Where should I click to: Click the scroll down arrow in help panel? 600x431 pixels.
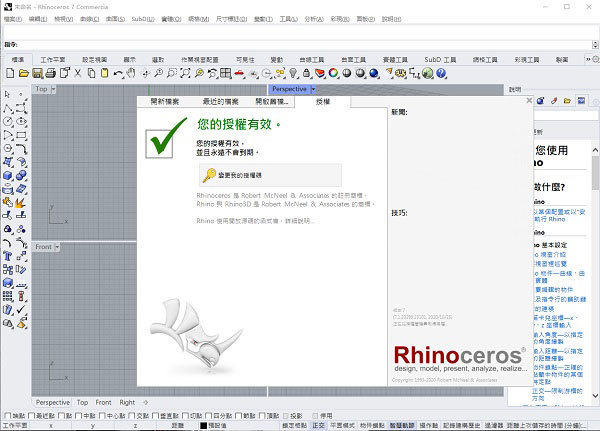tap(595, 395)
